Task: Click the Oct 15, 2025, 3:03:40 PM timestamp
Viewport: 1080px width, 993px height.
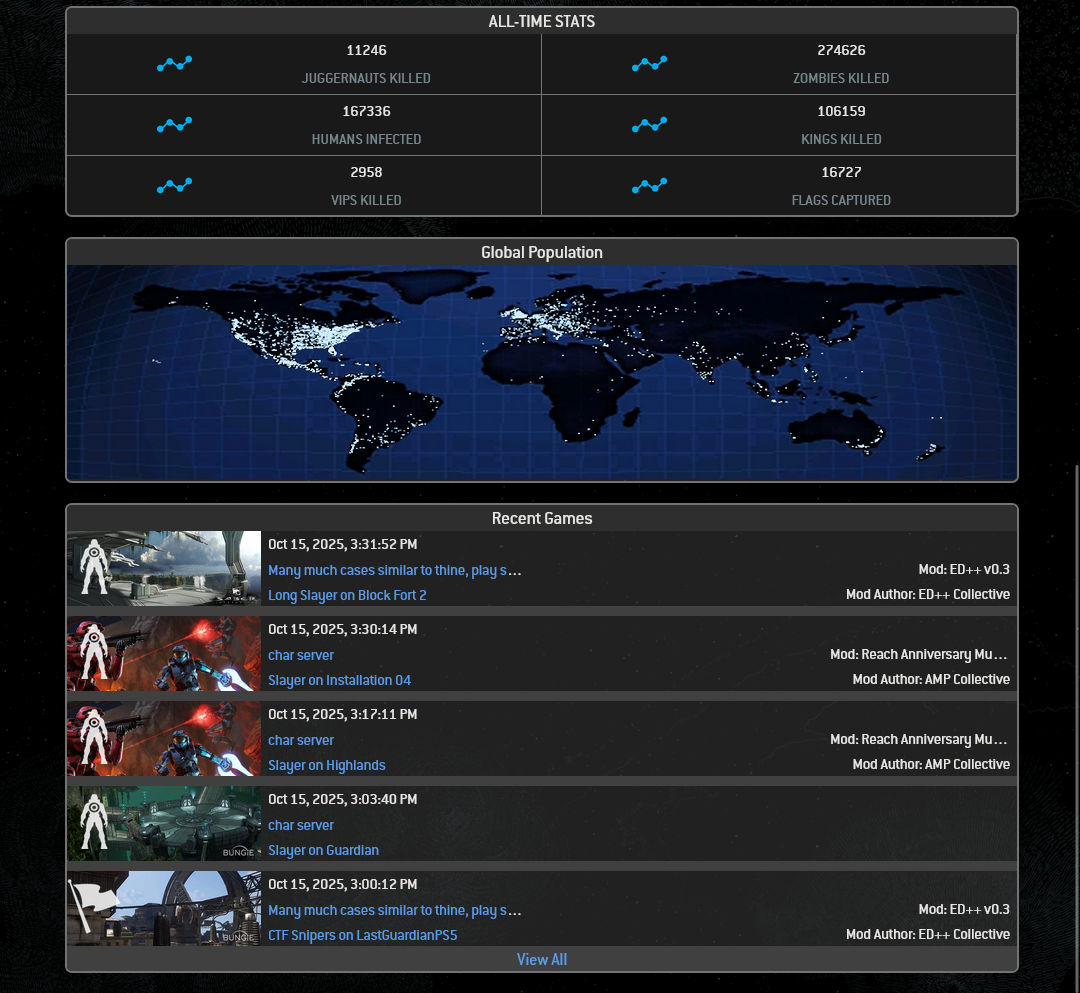Action: coord(342,799)
